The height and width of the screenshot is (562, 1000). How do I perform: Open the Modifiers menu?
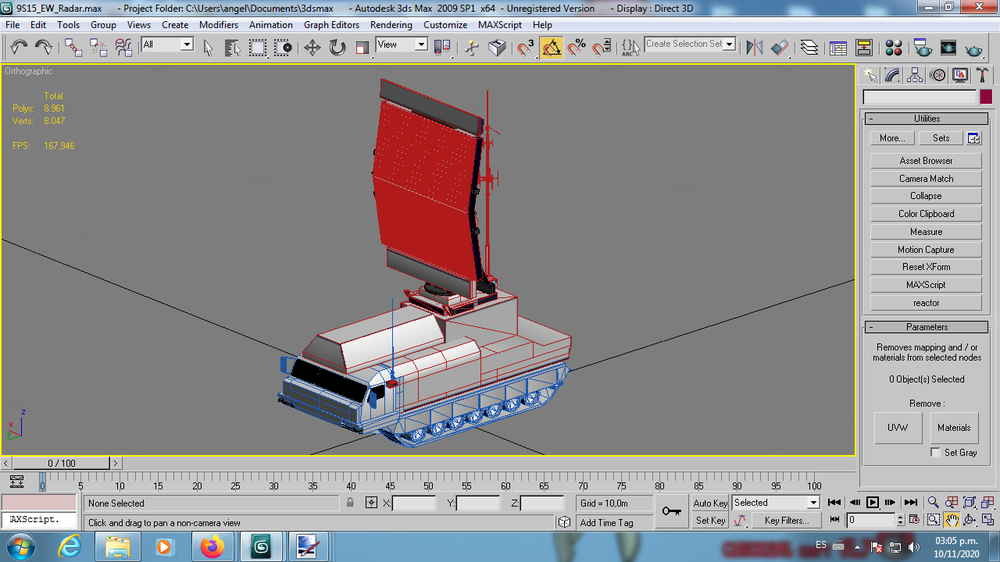point(218,25)
